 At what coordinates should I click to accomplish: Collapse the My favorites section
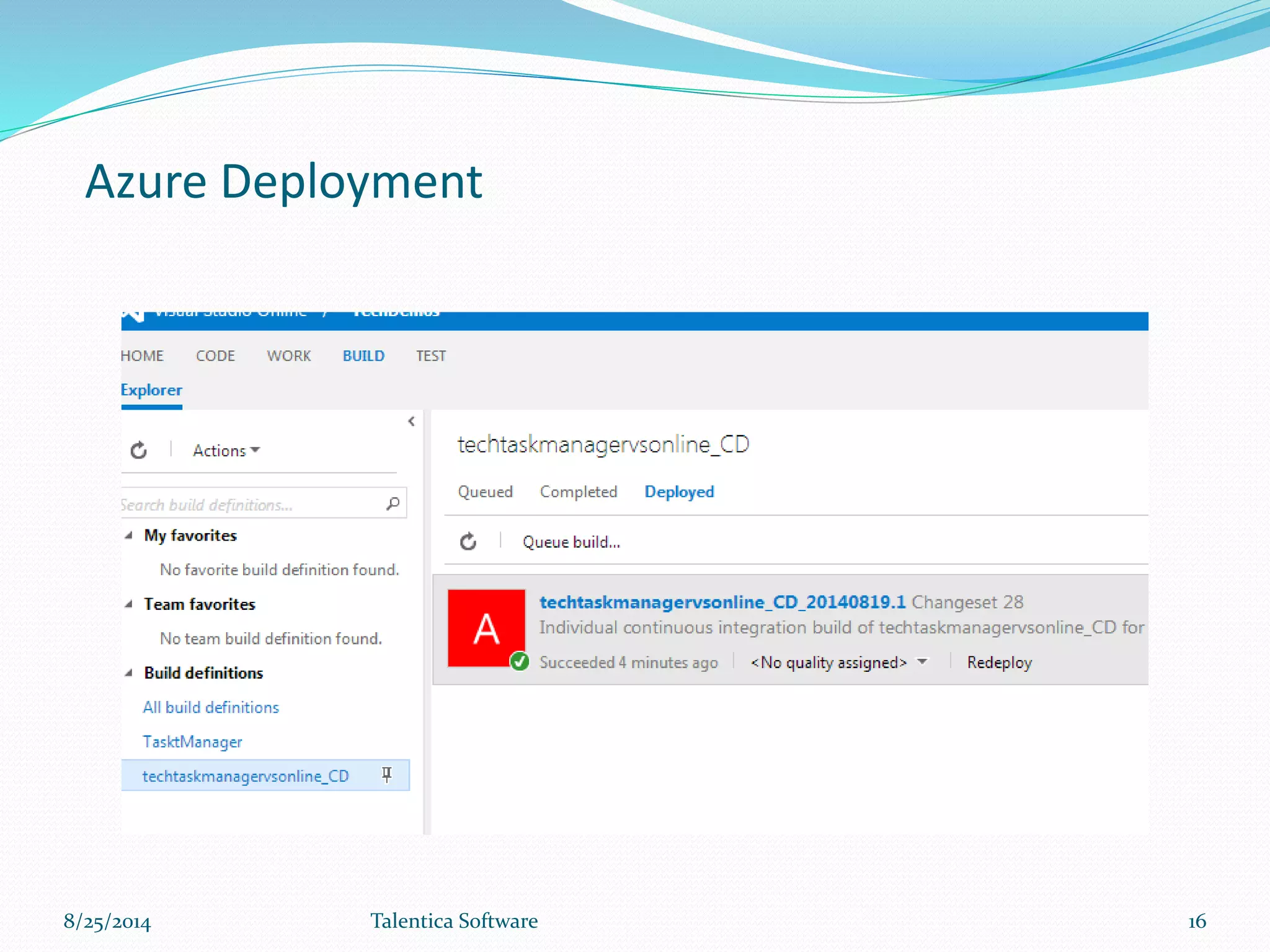click(129, 535)
